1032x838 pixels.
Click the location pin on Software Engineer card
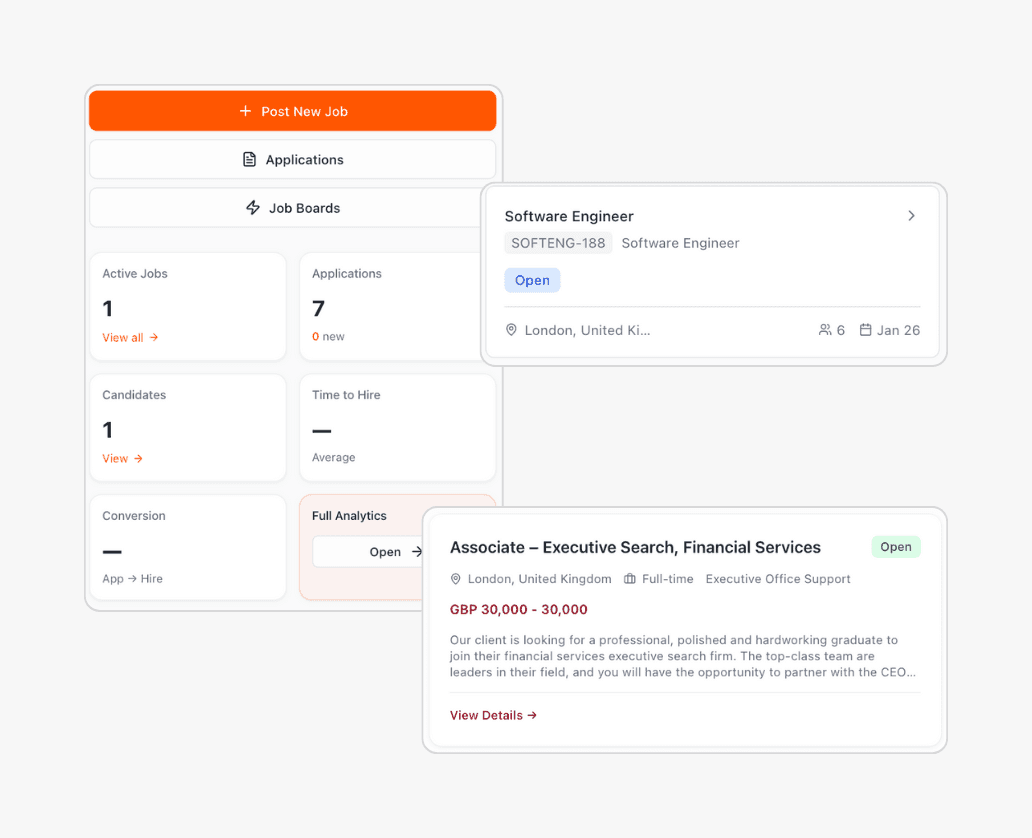click(x=511, y=329)
